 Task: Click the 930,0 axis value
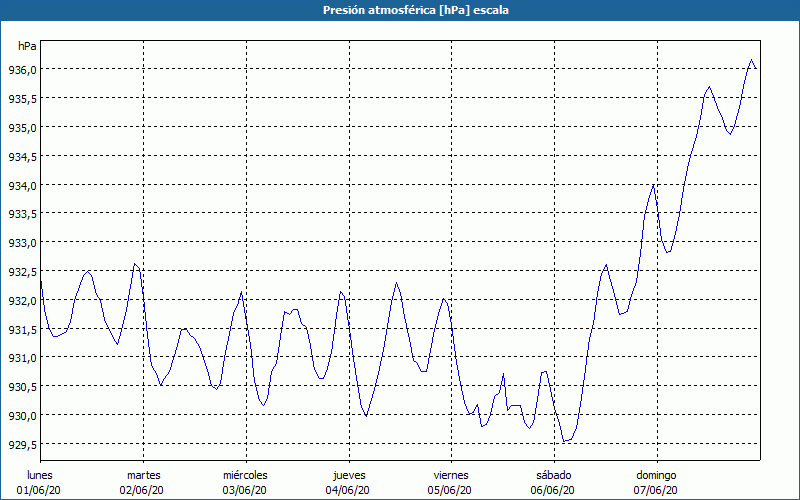22,416
